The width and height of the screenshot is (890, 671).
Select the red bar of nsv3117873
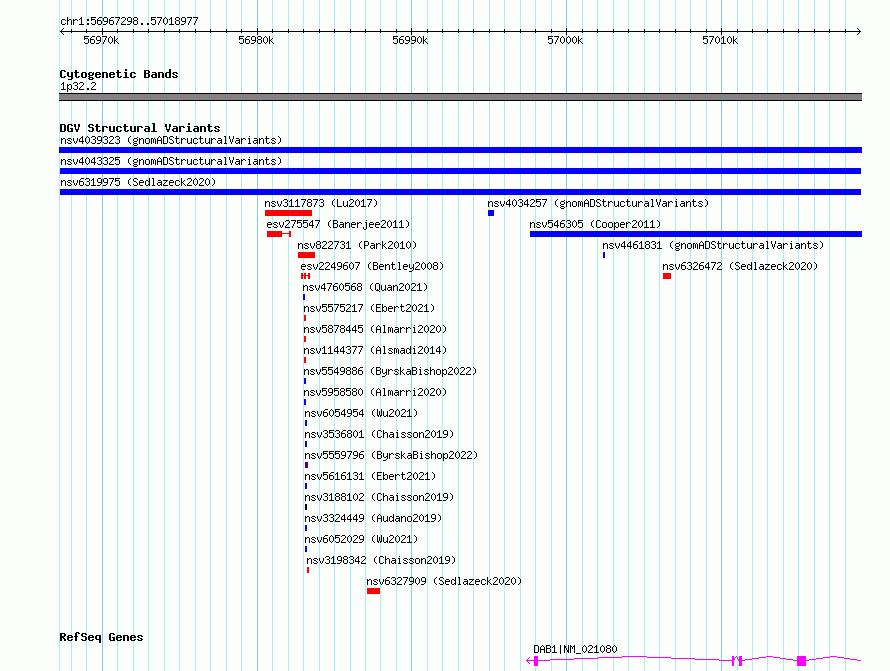click(288, 213)
